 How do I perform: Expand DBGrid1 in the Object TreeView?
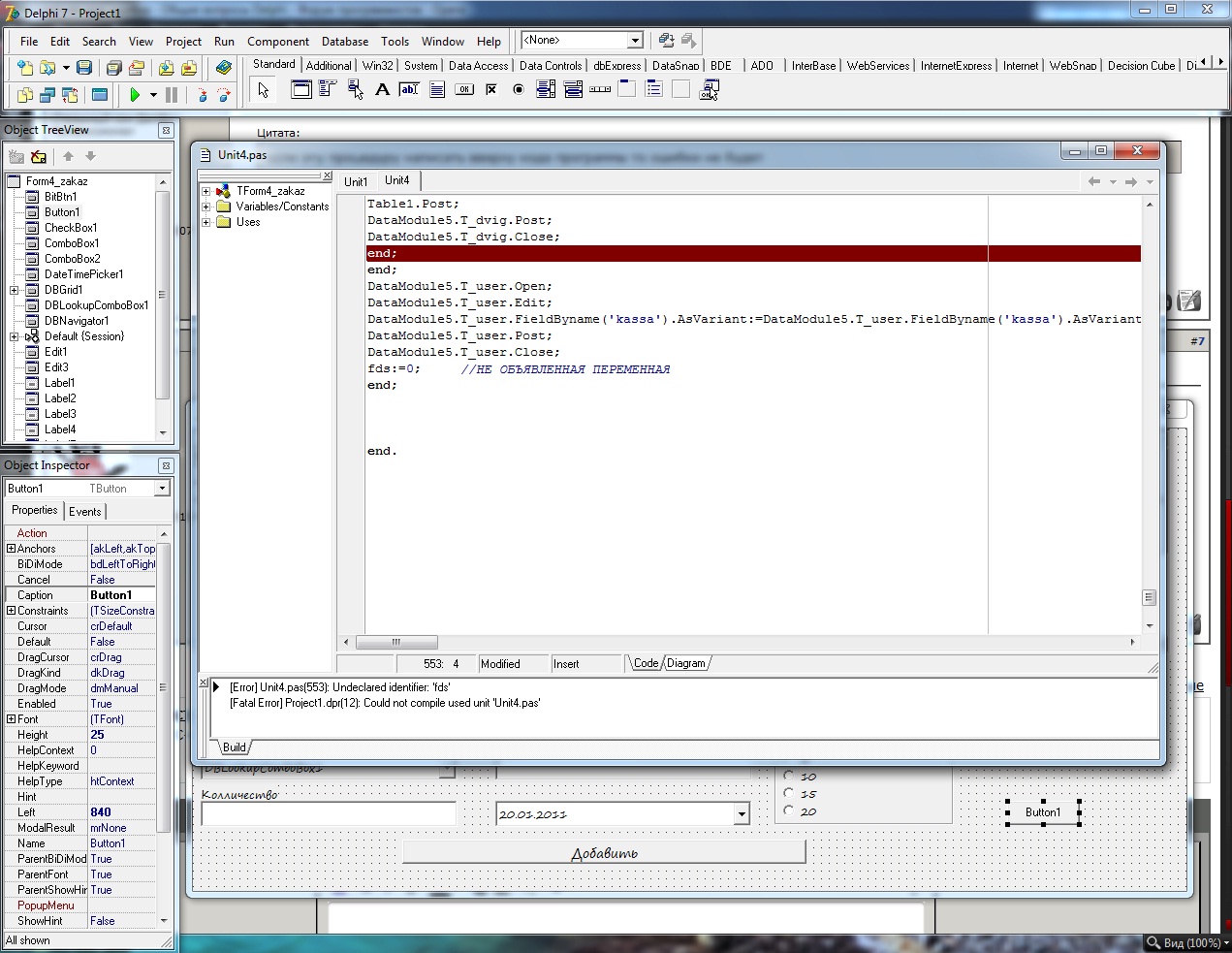tap(14, 290)
